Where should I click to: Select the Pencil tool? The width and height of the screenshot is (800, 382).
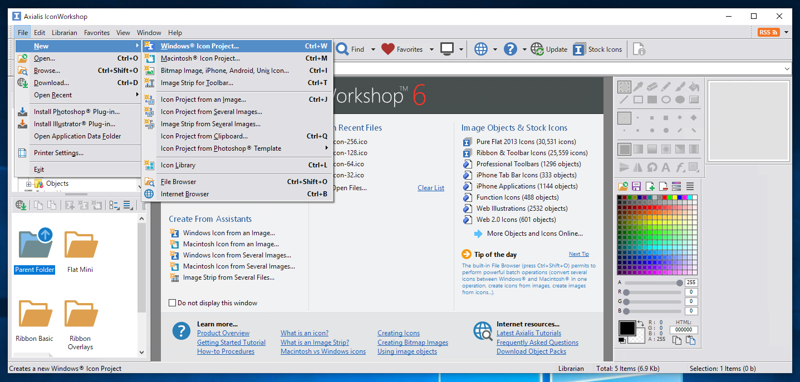(x=666, y=87)
